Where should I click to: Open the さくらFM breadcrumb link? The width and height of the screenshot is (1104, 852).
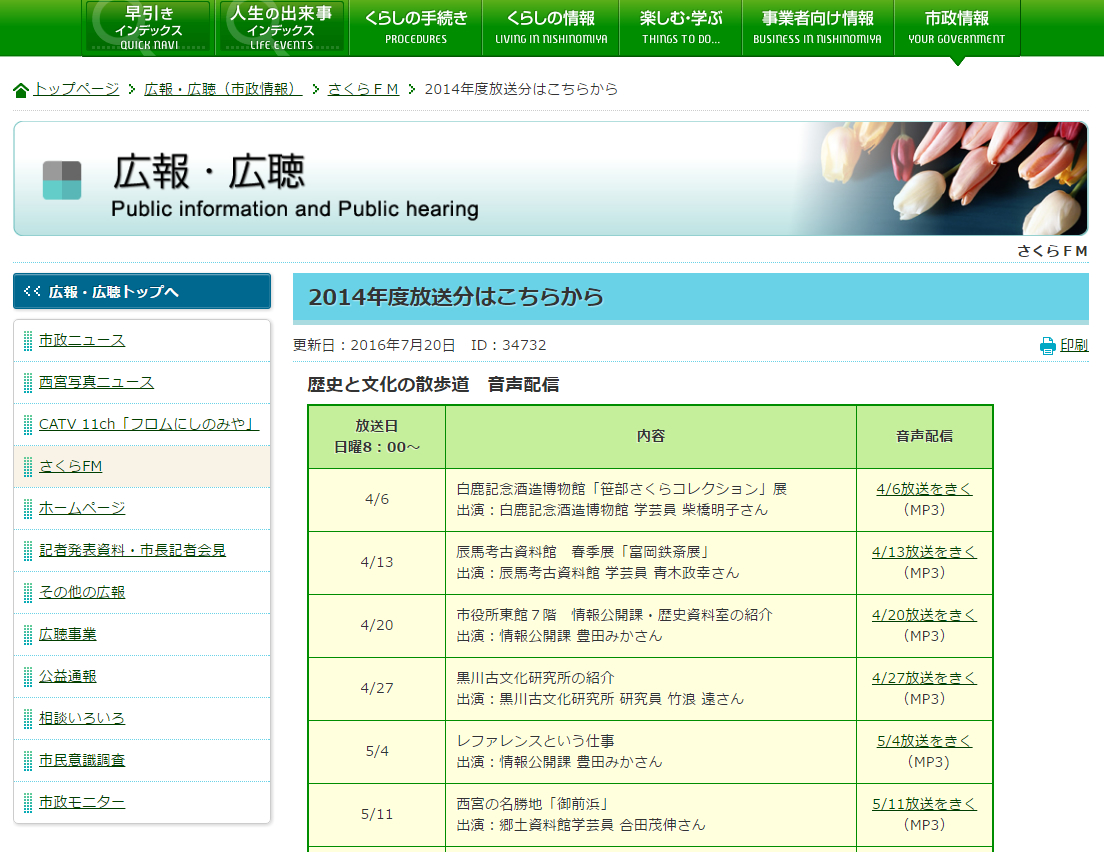(363, 89)
